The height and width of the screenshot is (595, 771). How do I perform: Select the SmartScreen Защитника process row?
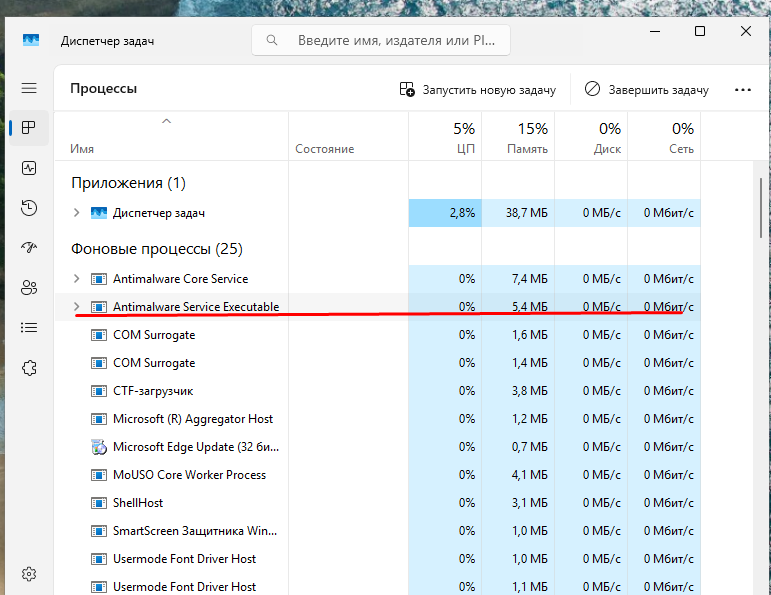377,531
